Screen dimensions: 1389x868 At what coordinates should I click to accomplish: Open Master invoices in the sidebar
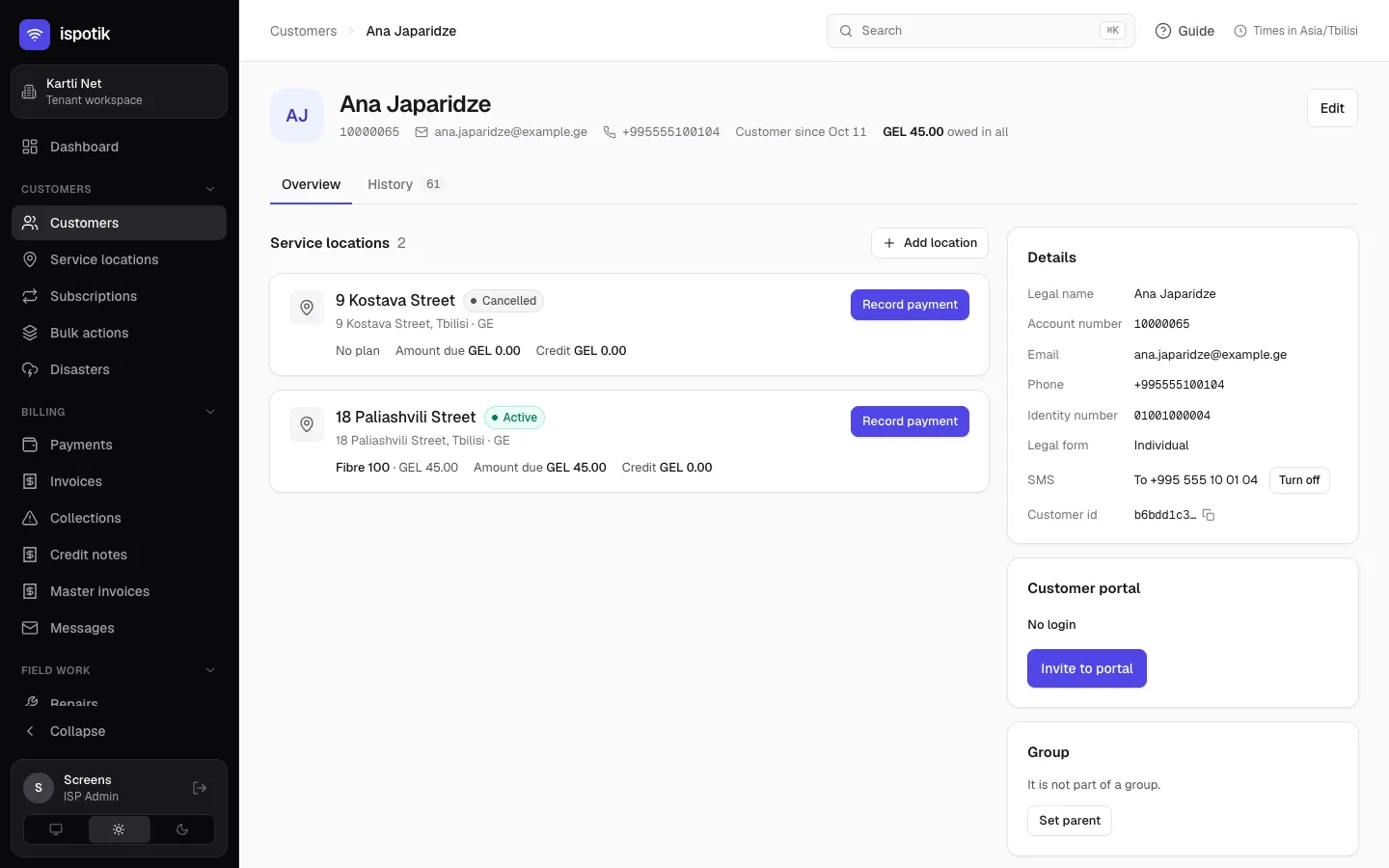click(119, 591)
